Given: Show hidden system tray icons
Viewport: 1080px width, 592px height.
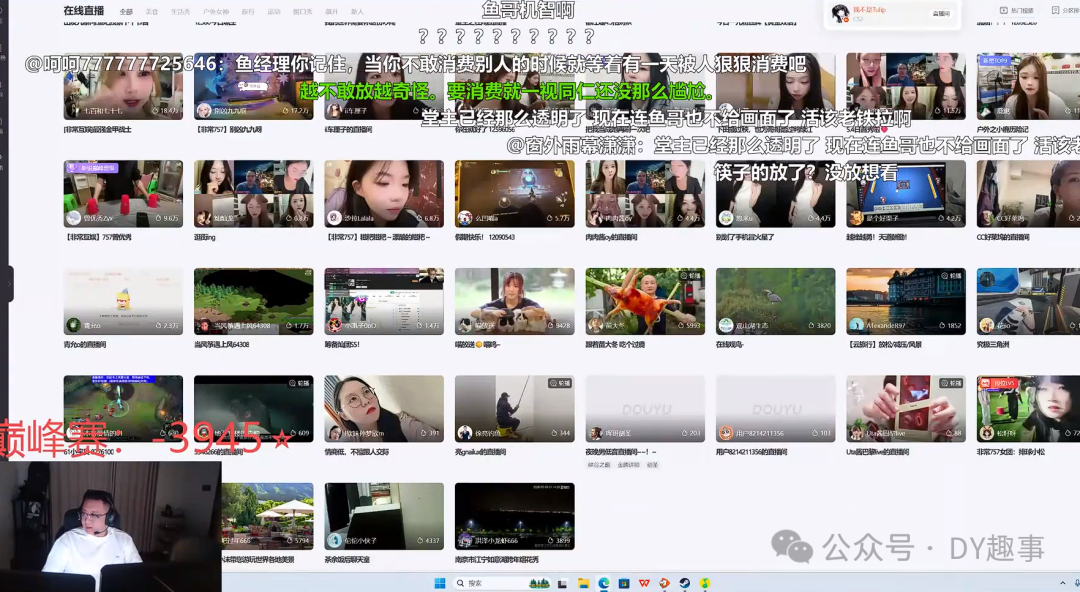Looking at the screenshot, I should [x=1062, y=583].
